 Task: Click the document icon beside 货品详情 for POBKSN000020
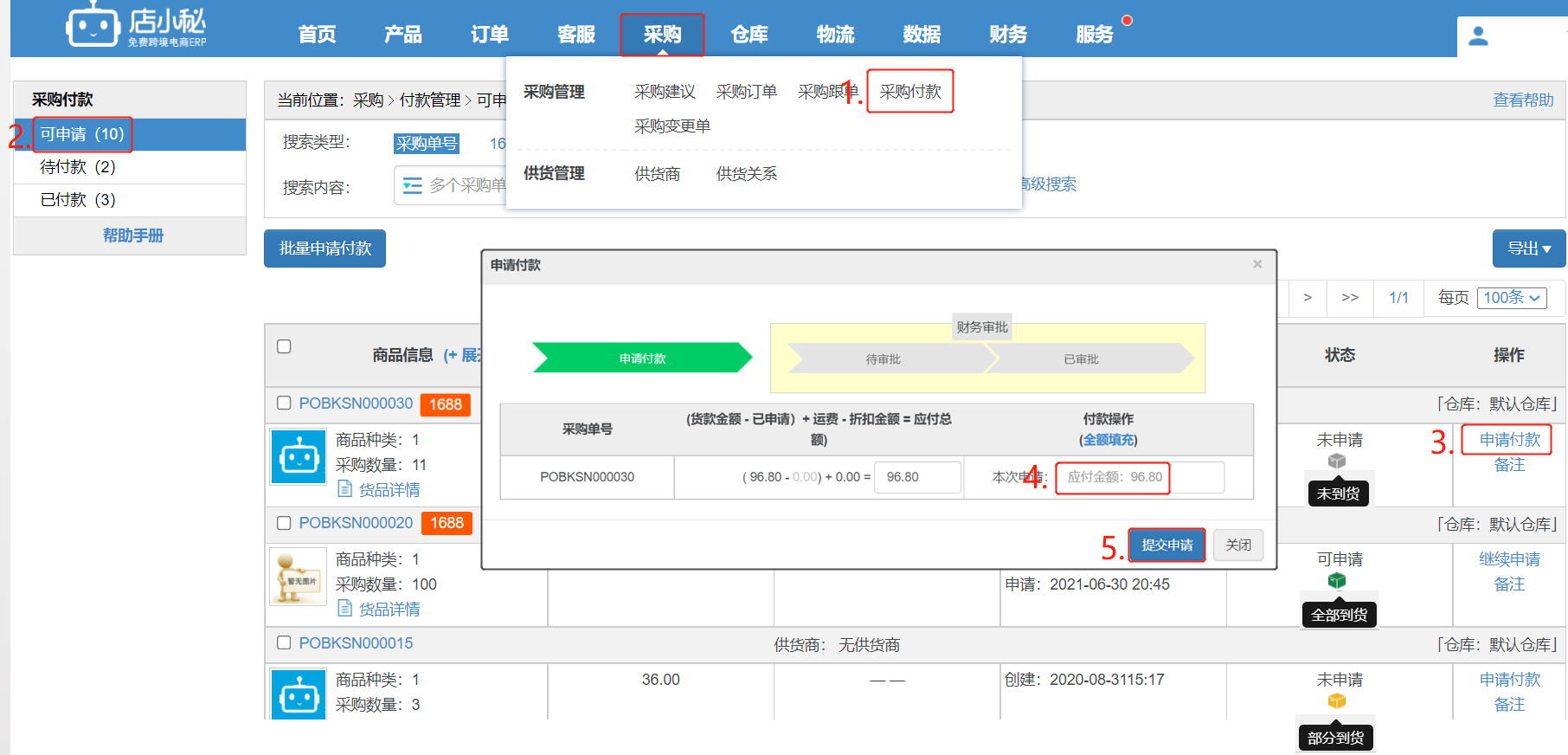click(344, 609)
